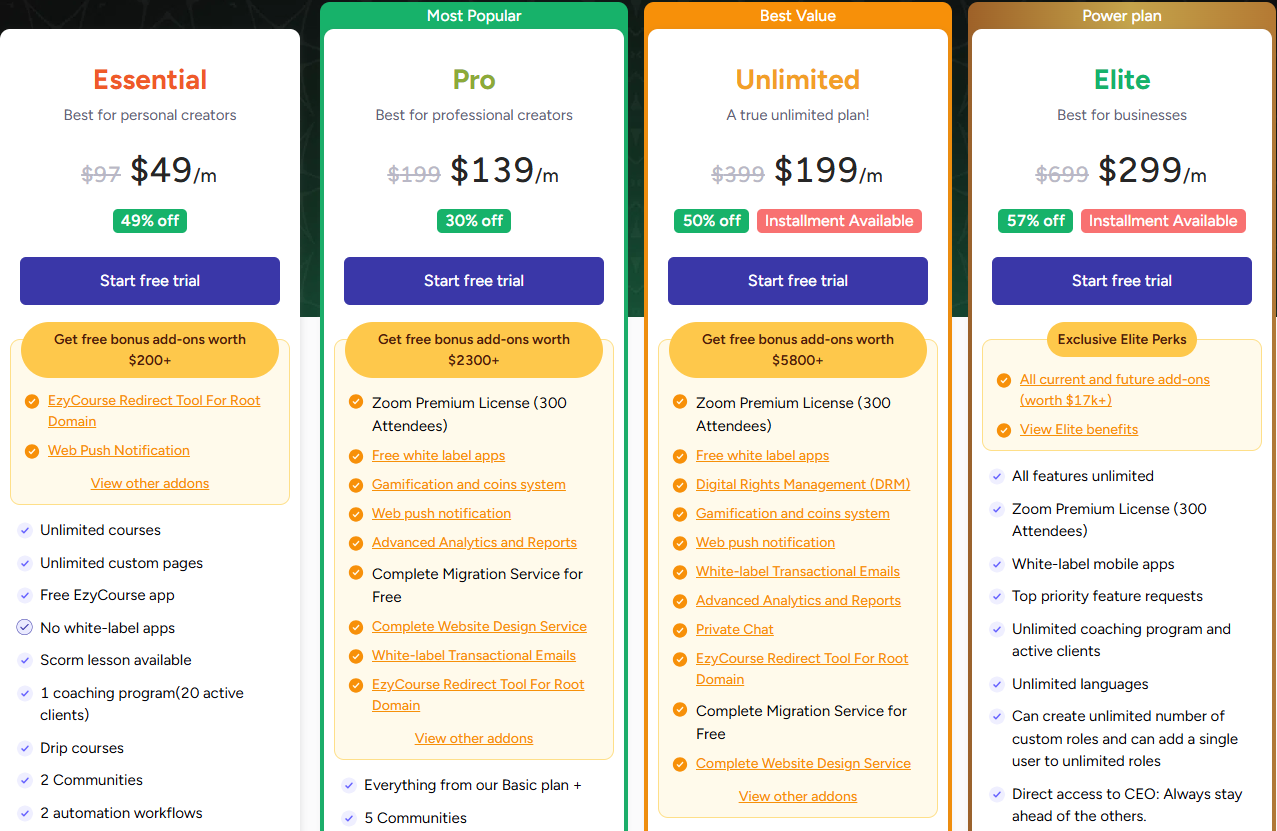Click check icon beside Top priority feature requests
The height and width of the screenshot is (831, 1277).
tap(997, 596)
